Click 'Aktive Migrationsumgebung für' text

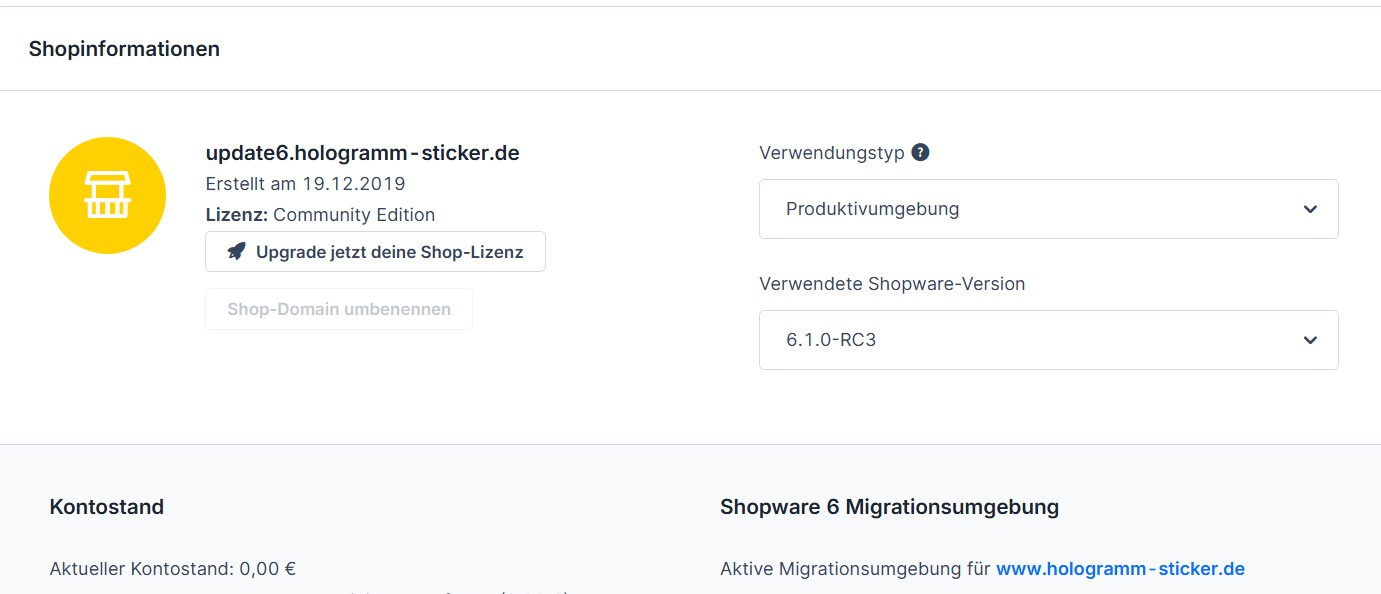coord(855,569)
